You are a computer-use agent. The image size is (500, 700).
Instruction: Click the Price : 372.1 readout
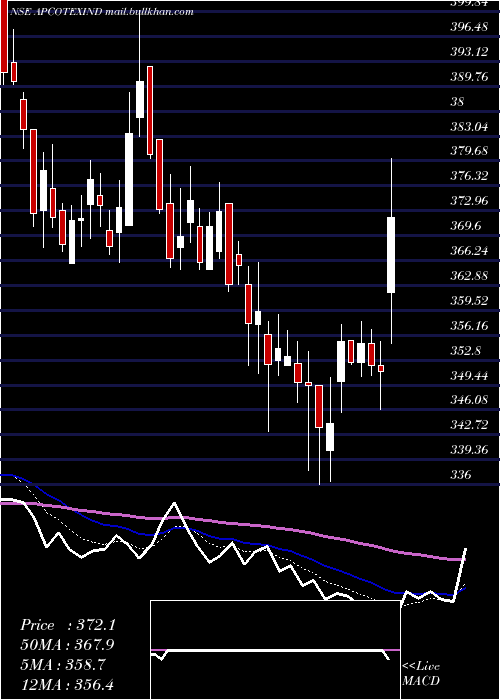(68, 625)
